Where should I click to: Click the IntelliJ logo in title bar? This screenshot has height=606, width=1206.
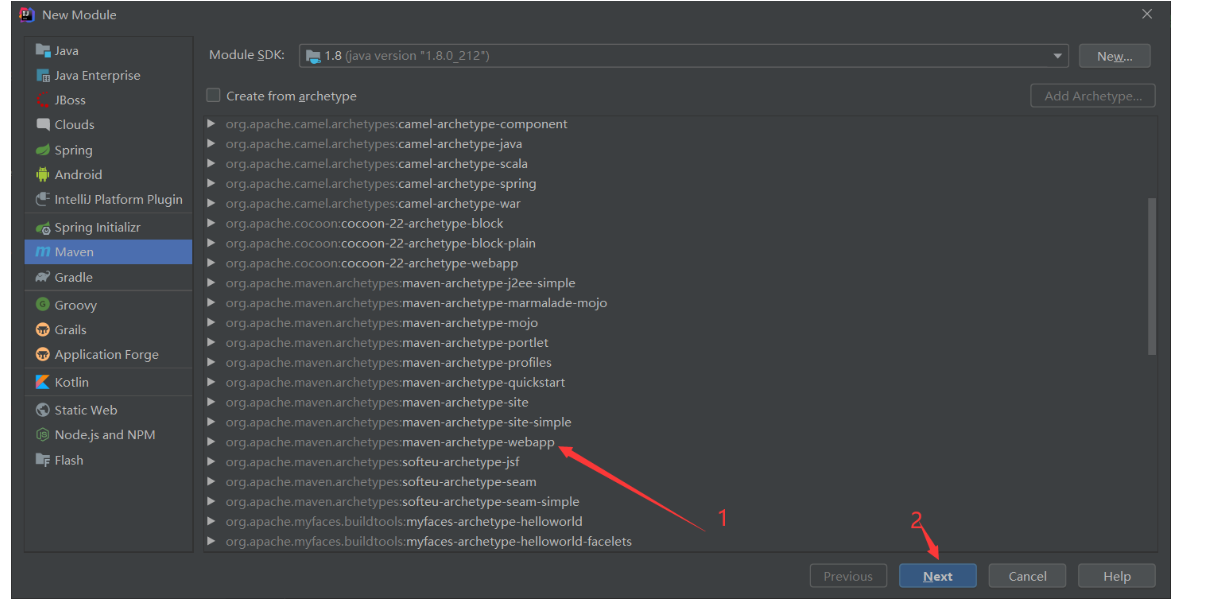point(27,14)
